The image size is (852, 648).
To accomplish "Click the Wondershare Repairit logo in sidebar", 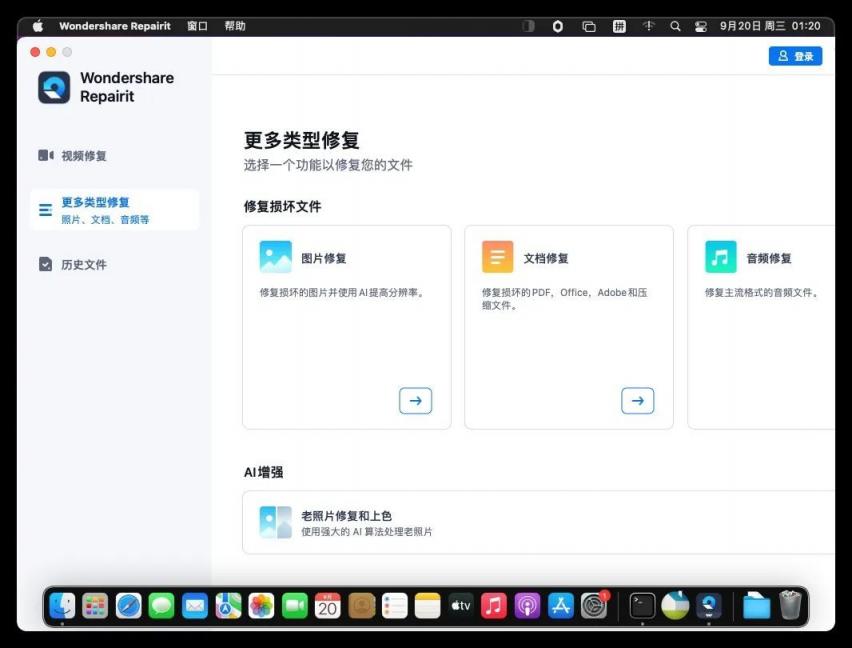I will click(x=54, y=88).
